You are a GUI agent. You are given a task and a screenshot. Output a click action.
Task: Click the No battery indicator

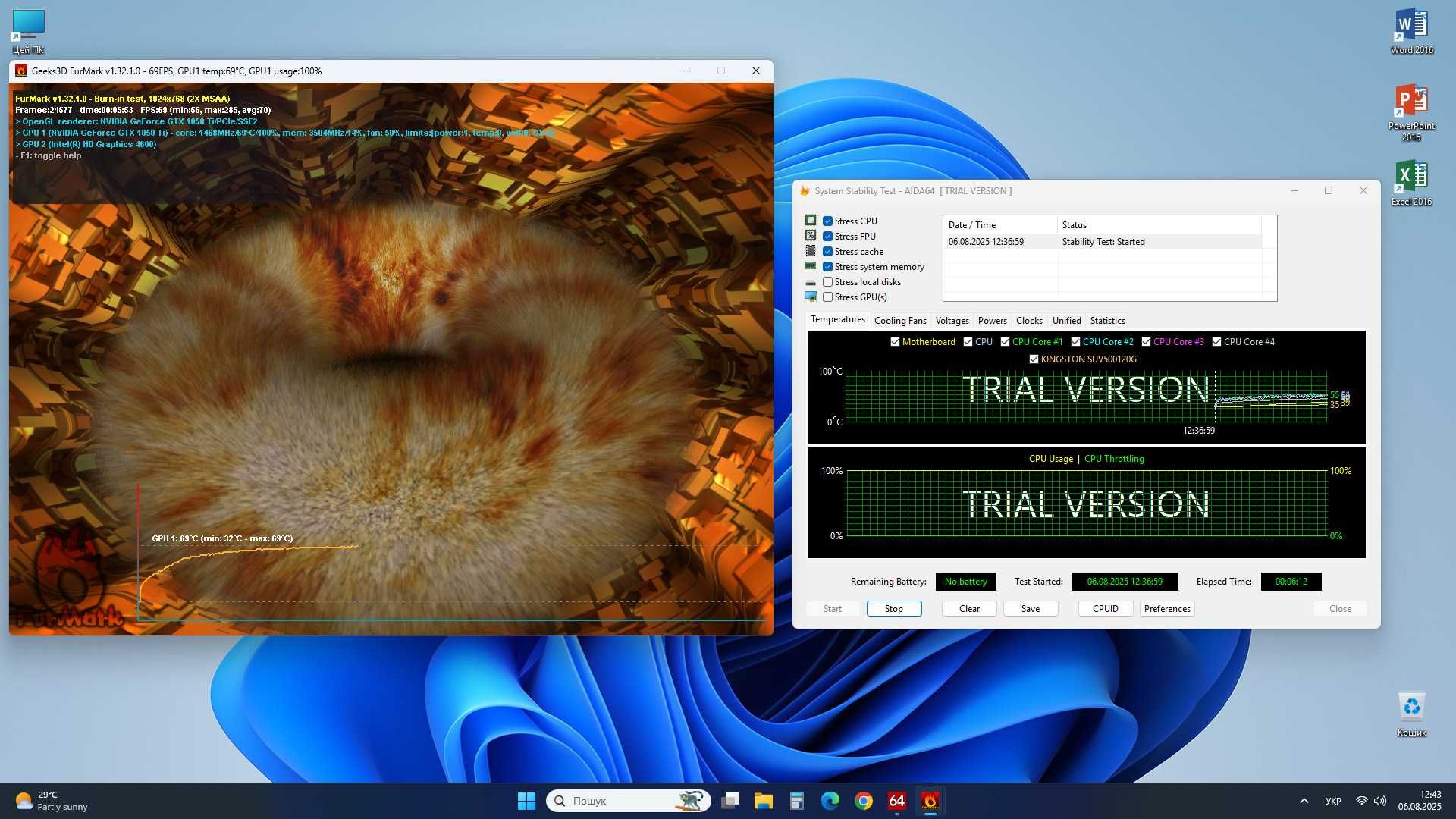[x=965, y=582]
